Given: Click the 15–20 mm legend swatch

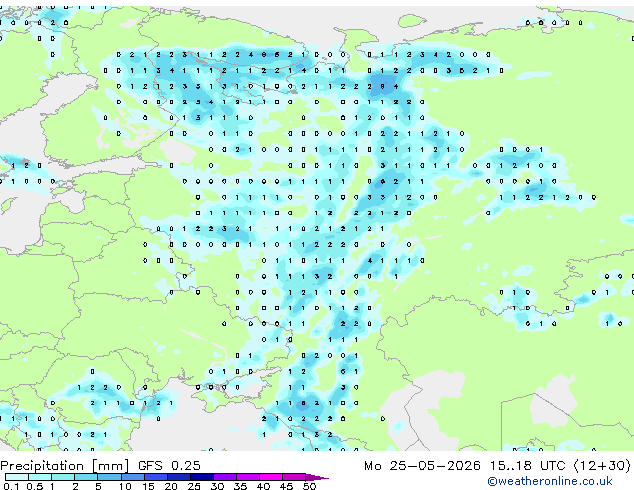Looking at the screenshot, I should click(156, 477).
